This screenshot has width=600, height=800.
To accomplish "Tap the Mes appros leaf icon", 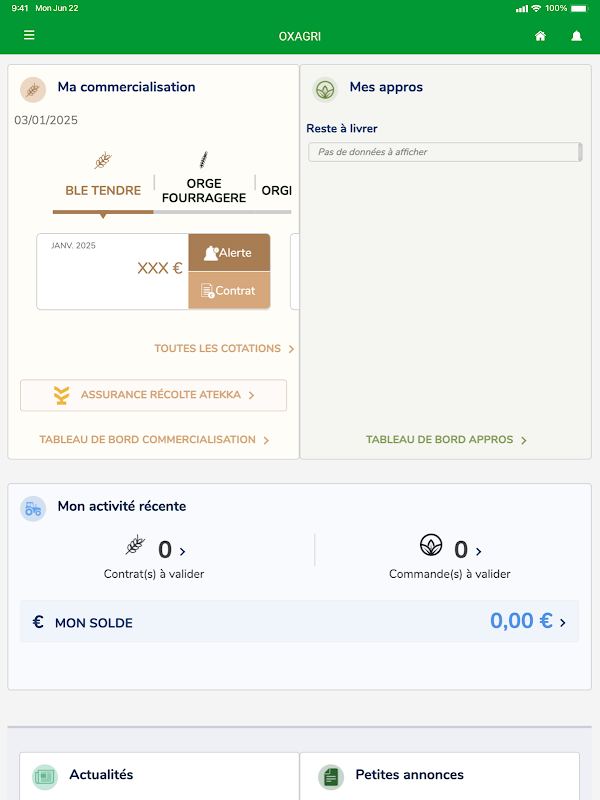I will click(x=325, y=90).
